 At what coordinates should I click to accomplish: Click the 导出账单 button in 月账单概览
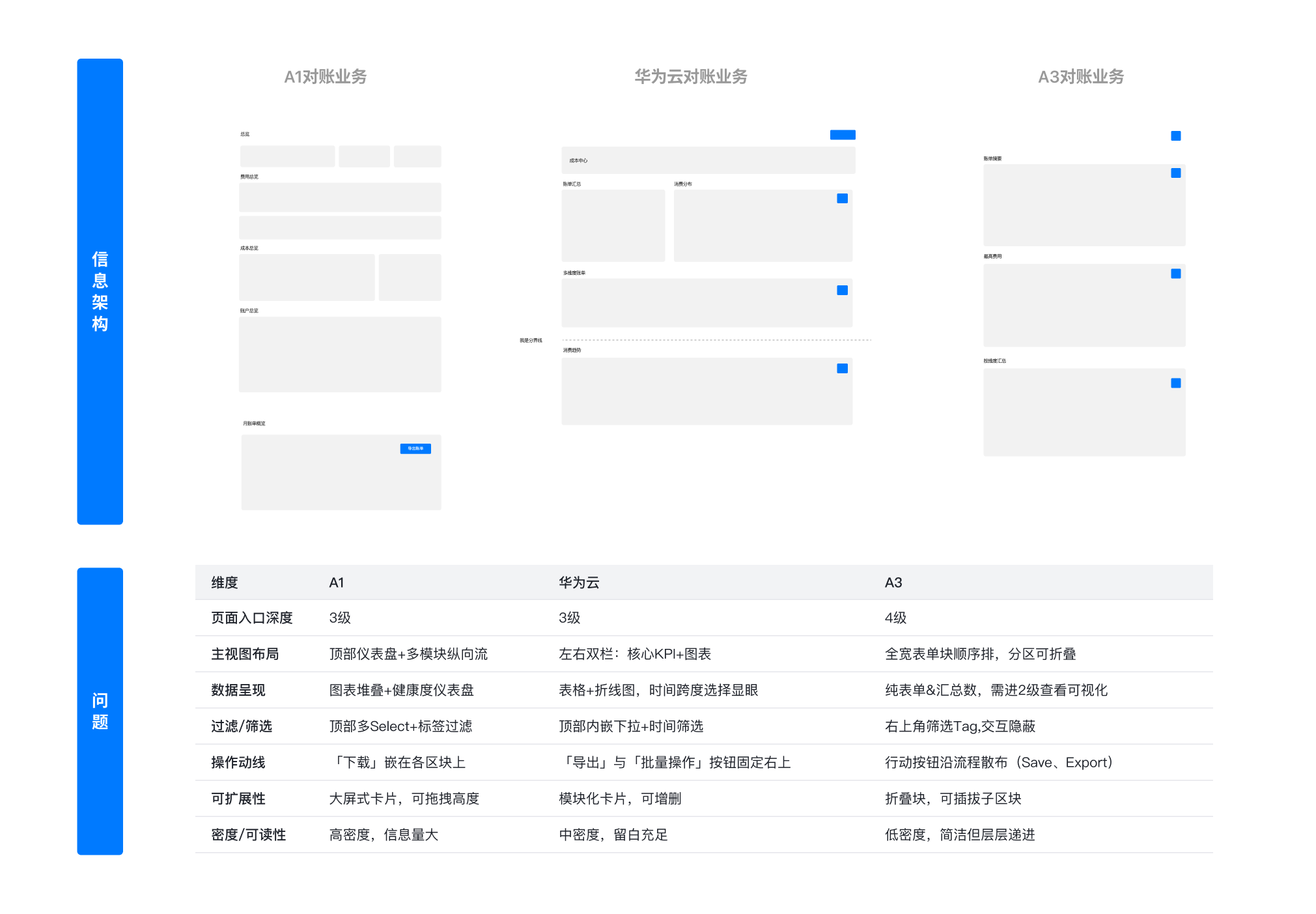pos(415,448)
